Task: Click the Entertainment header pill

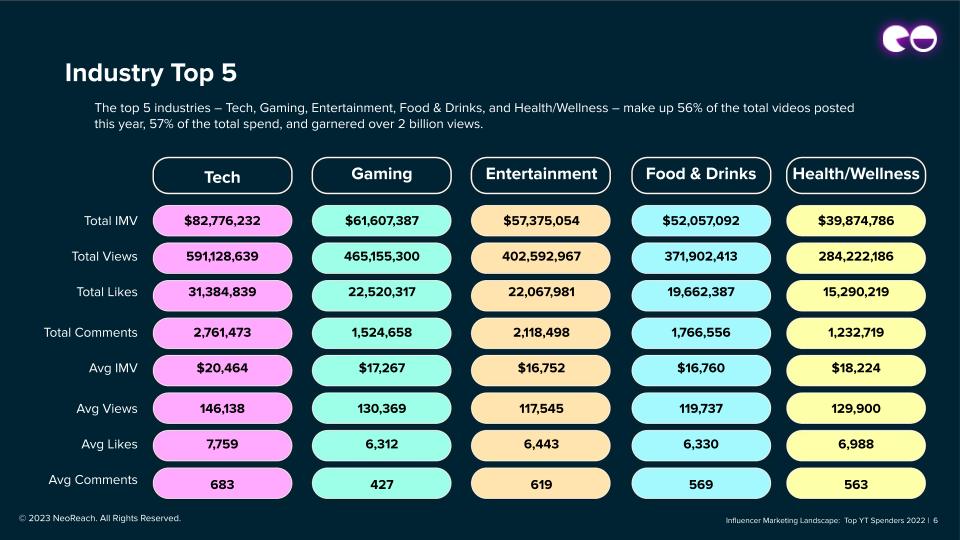Action: tap(541, 176)
